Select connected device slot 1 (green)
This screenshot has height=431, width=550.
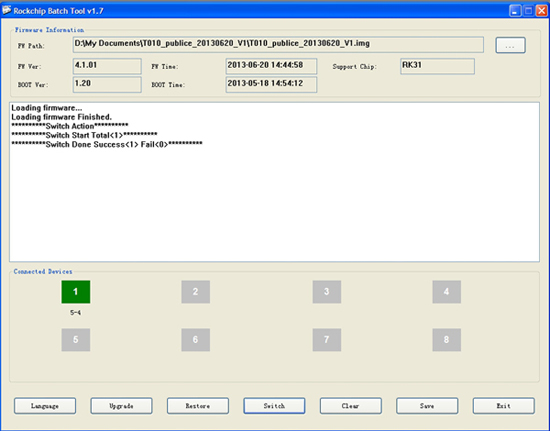click(x=76, y=292)
